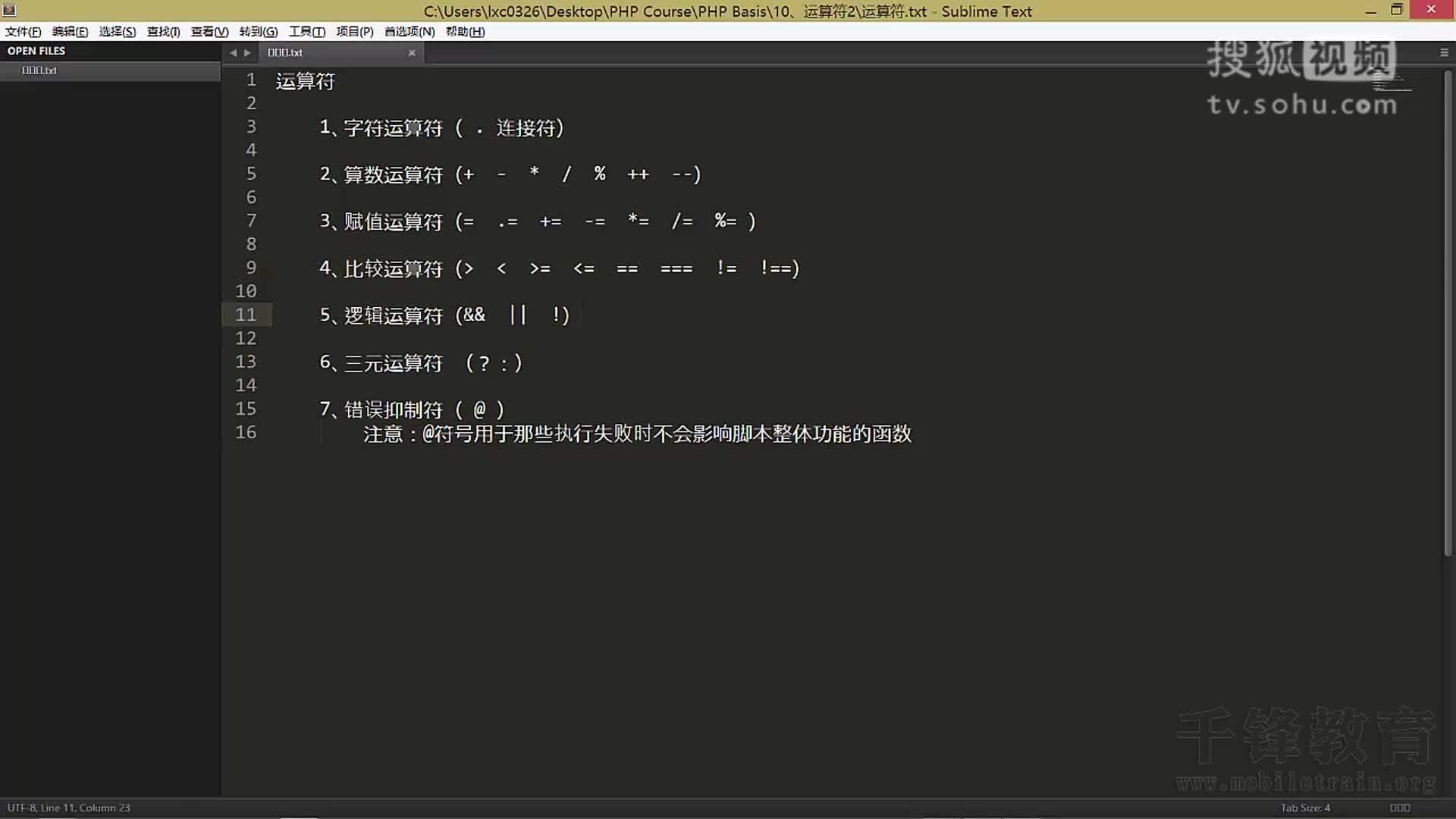Image resolution: width=1456 pixels, height=819 pixels.
Task: Click the forward tab navigation arrow
Action: pyautogui.click(x=246, y=52)
